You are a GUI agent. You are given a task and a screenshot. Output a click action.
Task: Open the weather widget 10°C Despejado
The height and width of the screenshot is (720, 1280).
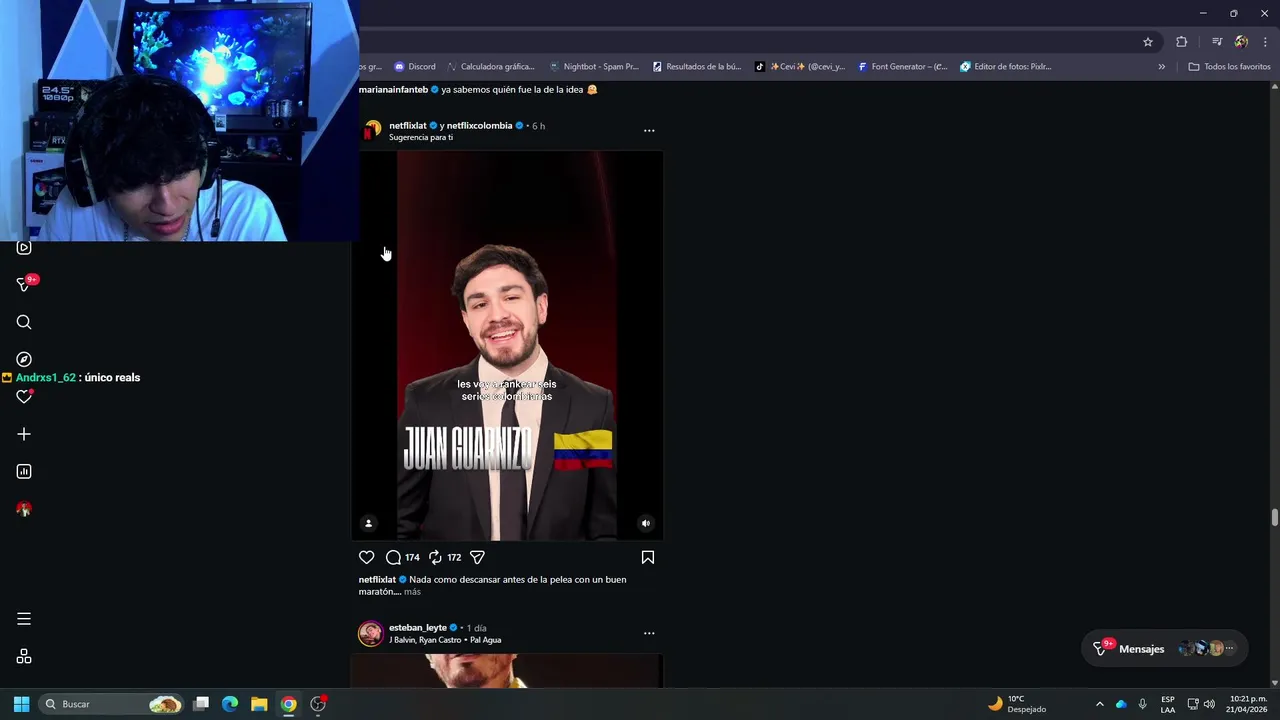pyautogui.click(x=1017, y=704)
